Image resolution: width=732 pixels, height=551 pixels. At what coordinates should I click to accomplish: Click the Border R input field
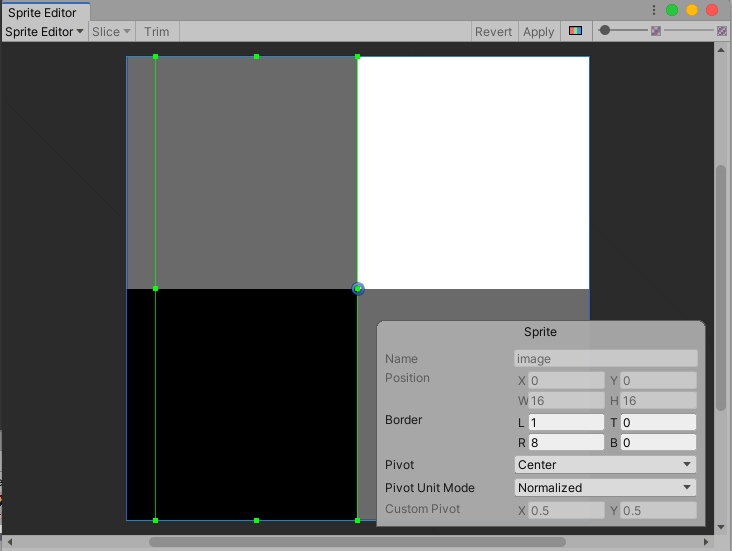pos(566,443)
